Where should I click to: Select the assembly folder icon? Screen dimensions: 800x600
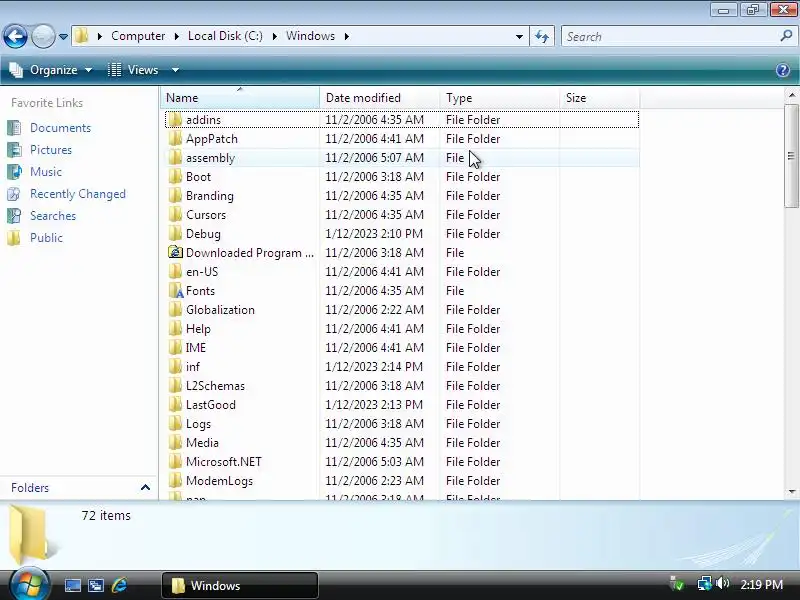(x=175, y=158)
